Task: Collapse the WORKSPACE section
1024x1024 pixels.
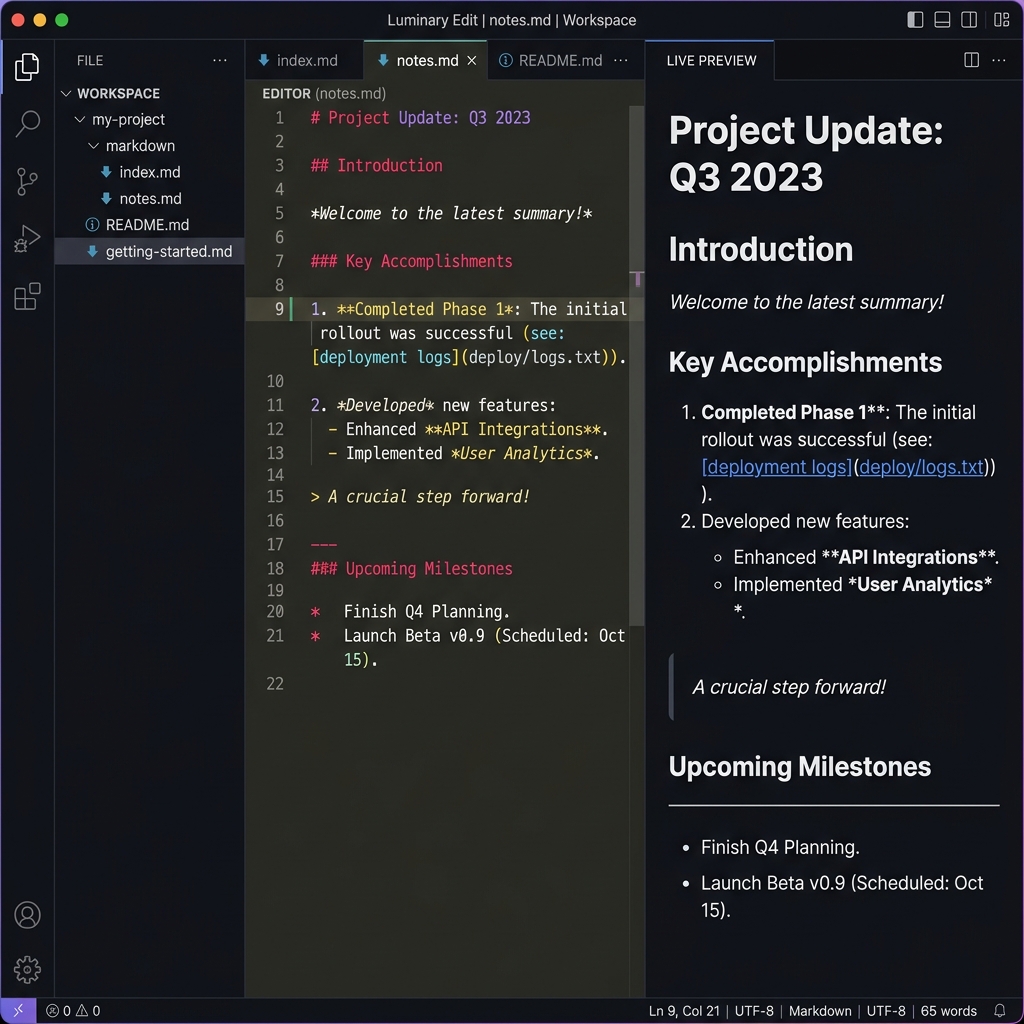Action: point(65,93)
